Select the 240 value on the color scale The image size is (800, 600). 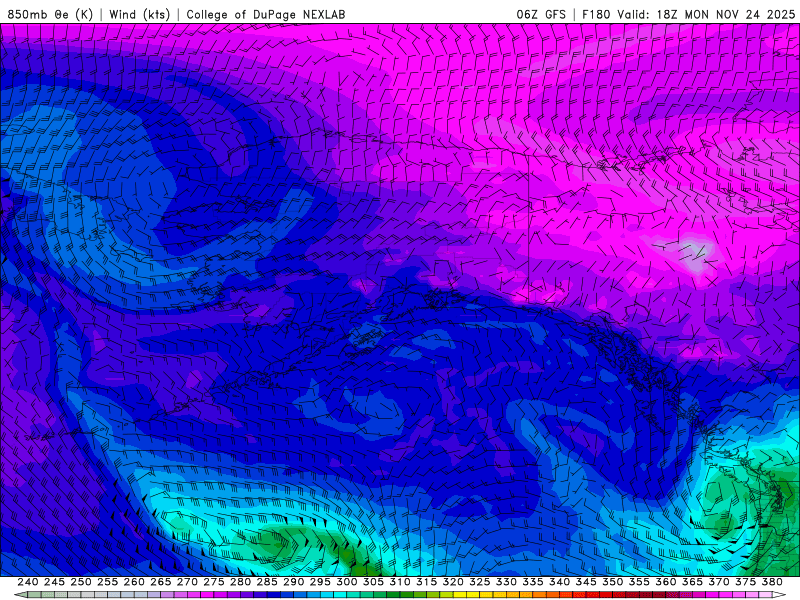pos(28,582)
